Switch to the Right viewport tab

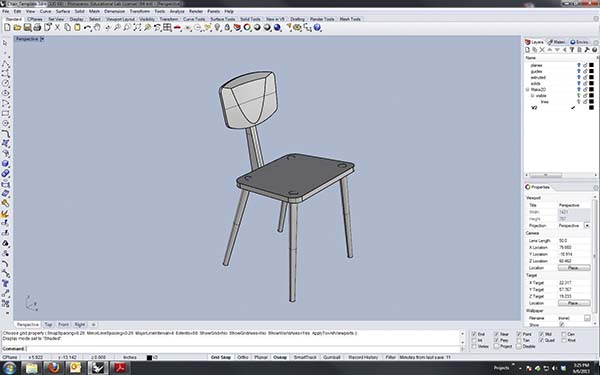[80, 324]
